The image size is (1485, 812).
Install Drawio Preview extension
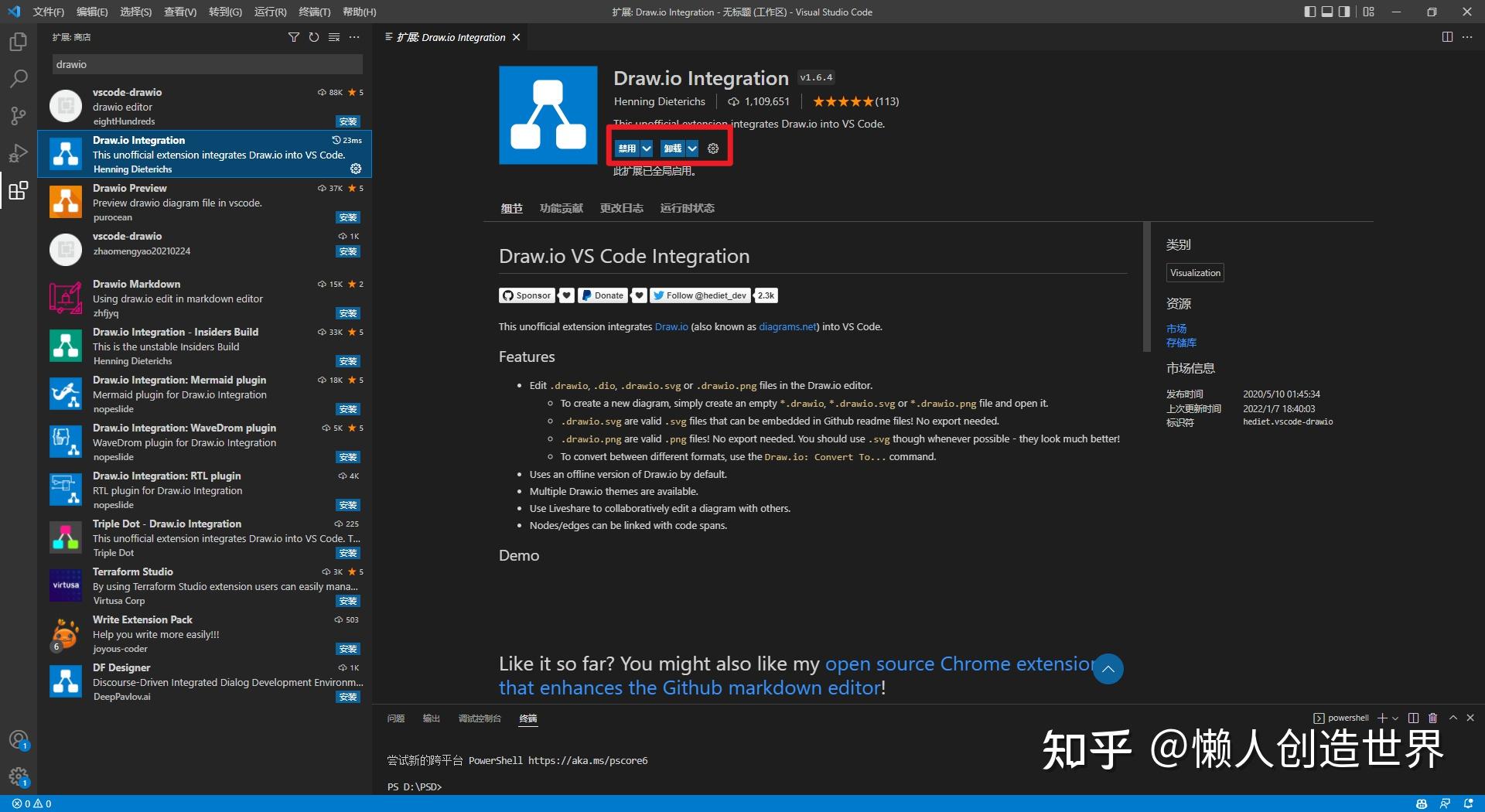pyautogui.click(x=348, y=217)
